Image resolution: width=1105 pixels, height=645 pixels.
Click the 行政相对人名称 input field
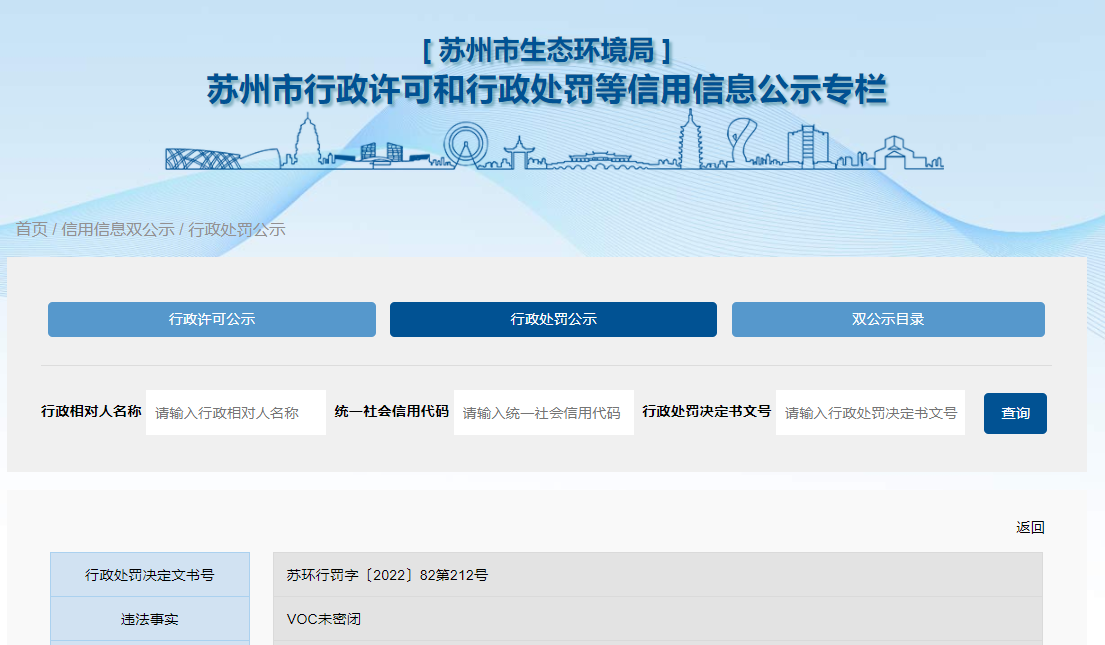pyautogui.click(x=235, y=412)
